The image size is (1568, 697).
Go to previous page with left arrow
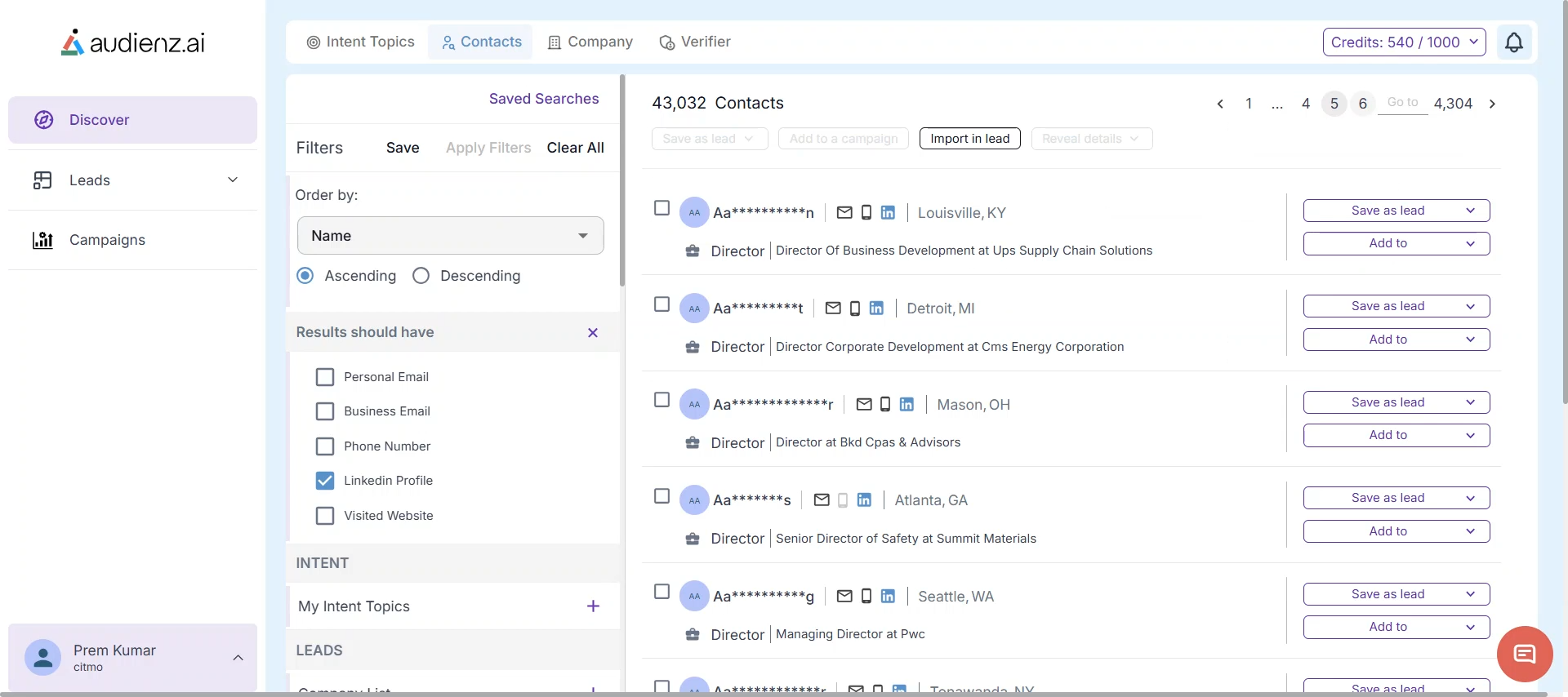click(1220, 104)
